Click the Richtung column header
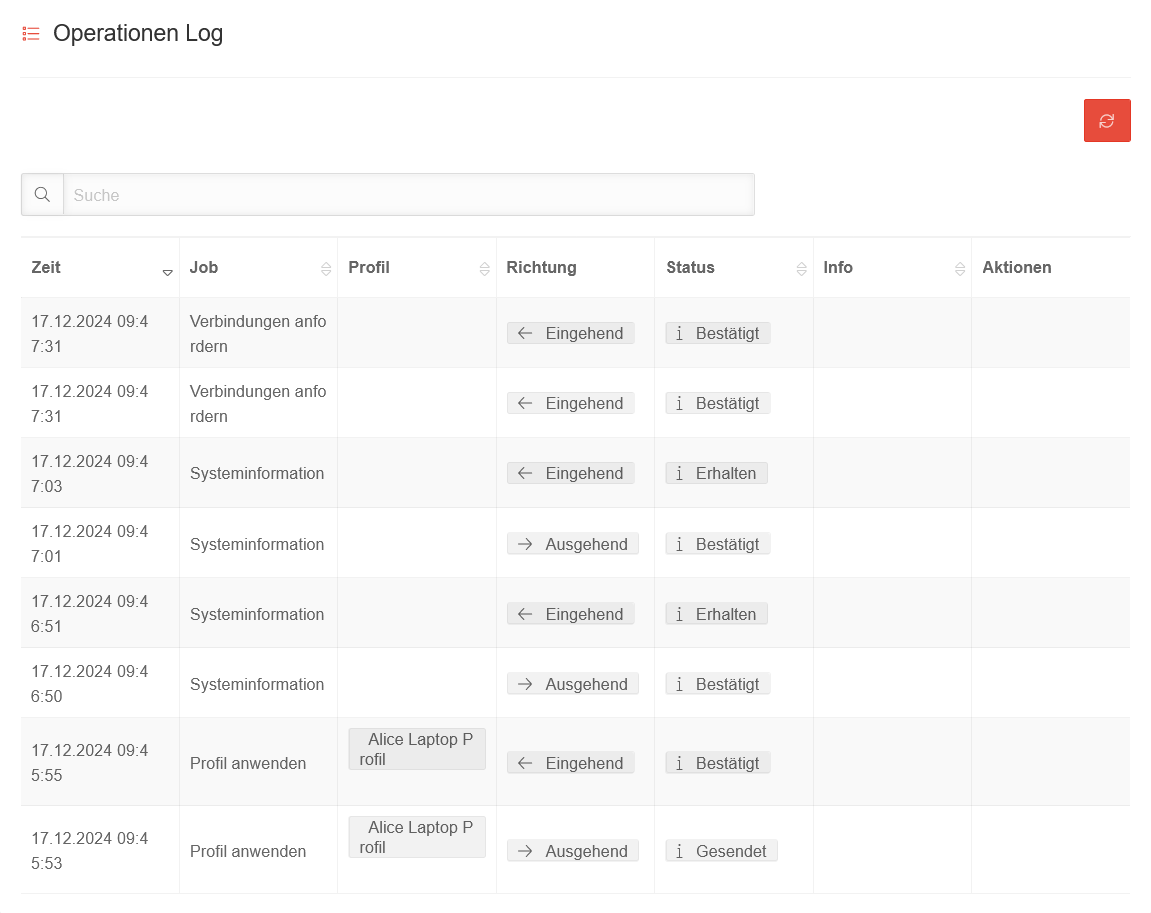 point(541,268)
